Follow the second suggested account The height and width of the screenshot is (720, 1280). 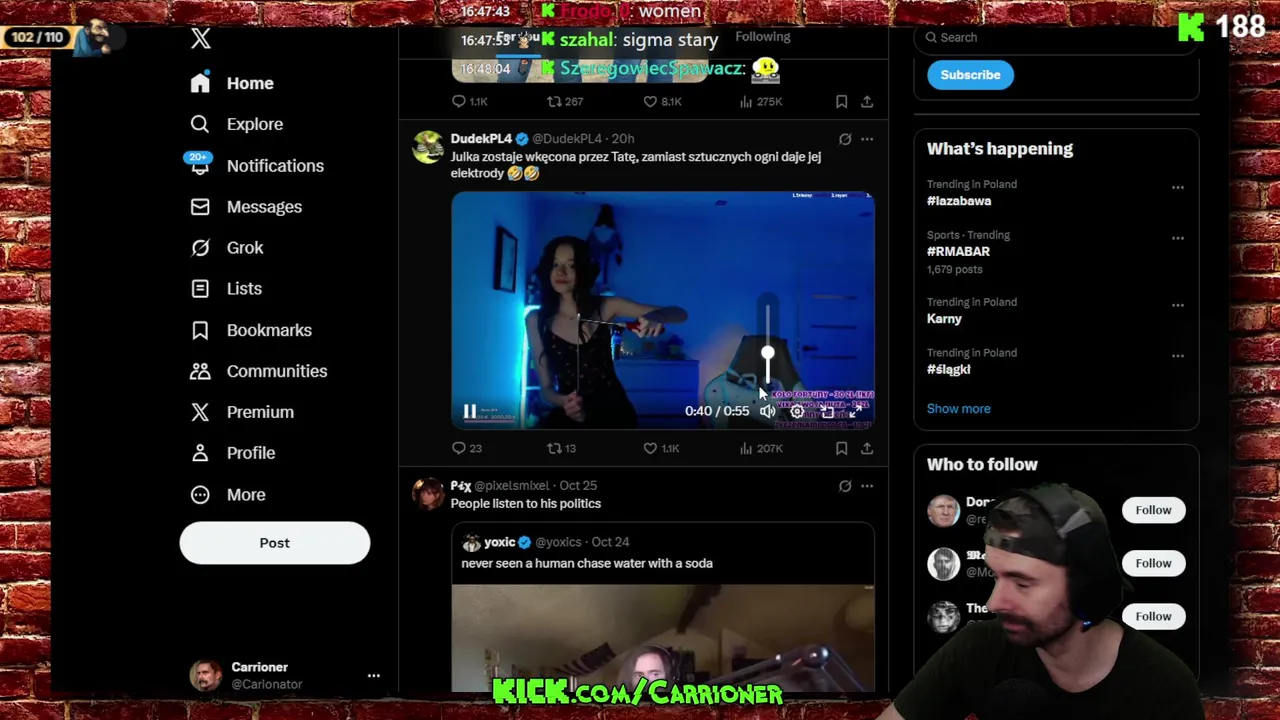tap(1153, 563)
